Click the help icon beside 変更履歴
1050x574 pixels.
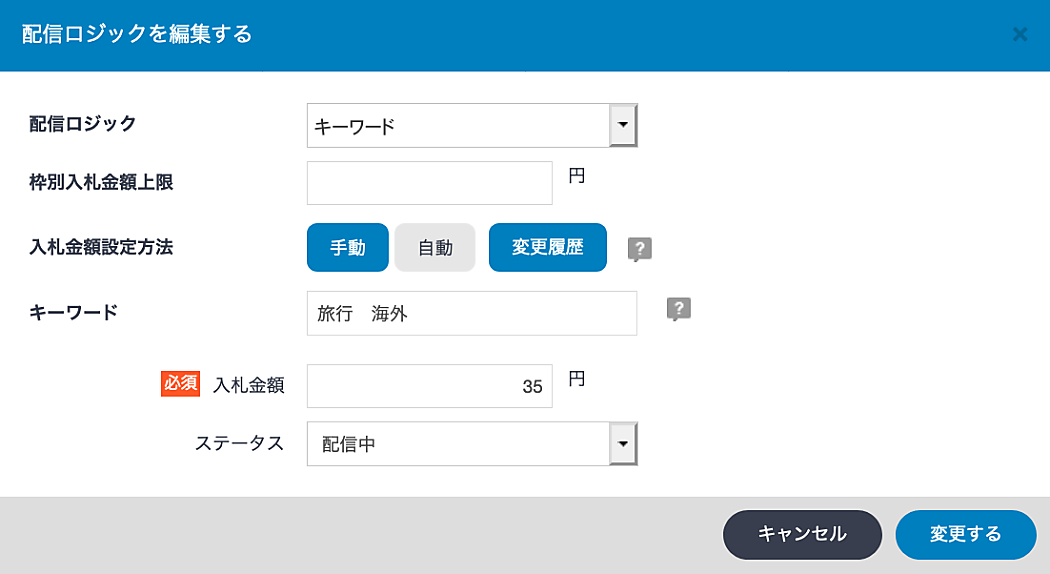[639, 249]
